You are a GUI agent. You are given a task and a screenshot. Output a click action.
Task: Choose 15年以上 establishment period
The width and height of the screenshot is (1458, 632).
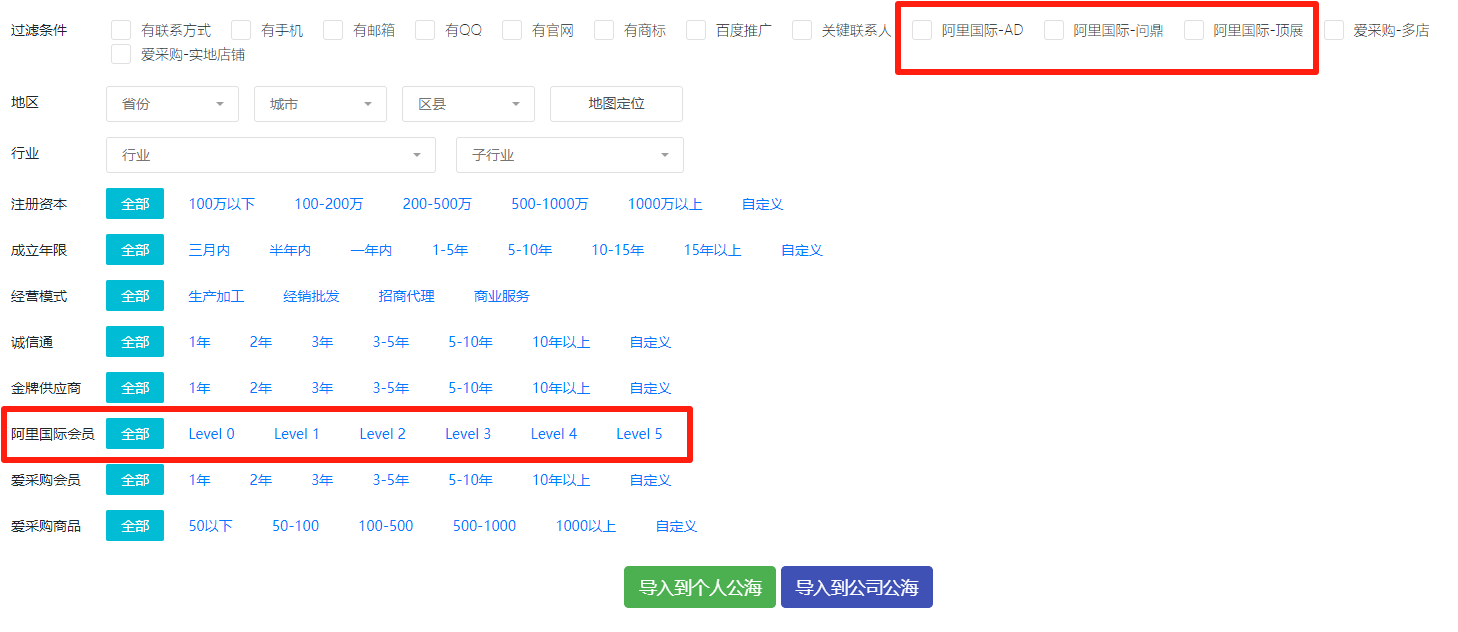(713, 250)
